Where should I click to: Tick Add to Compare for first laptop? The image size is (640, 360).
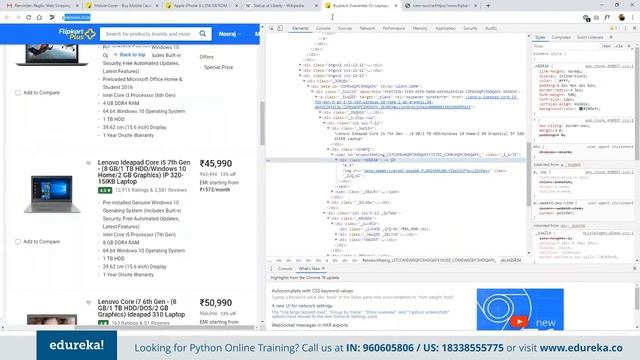pyautogui.click(x=18, y=93)
